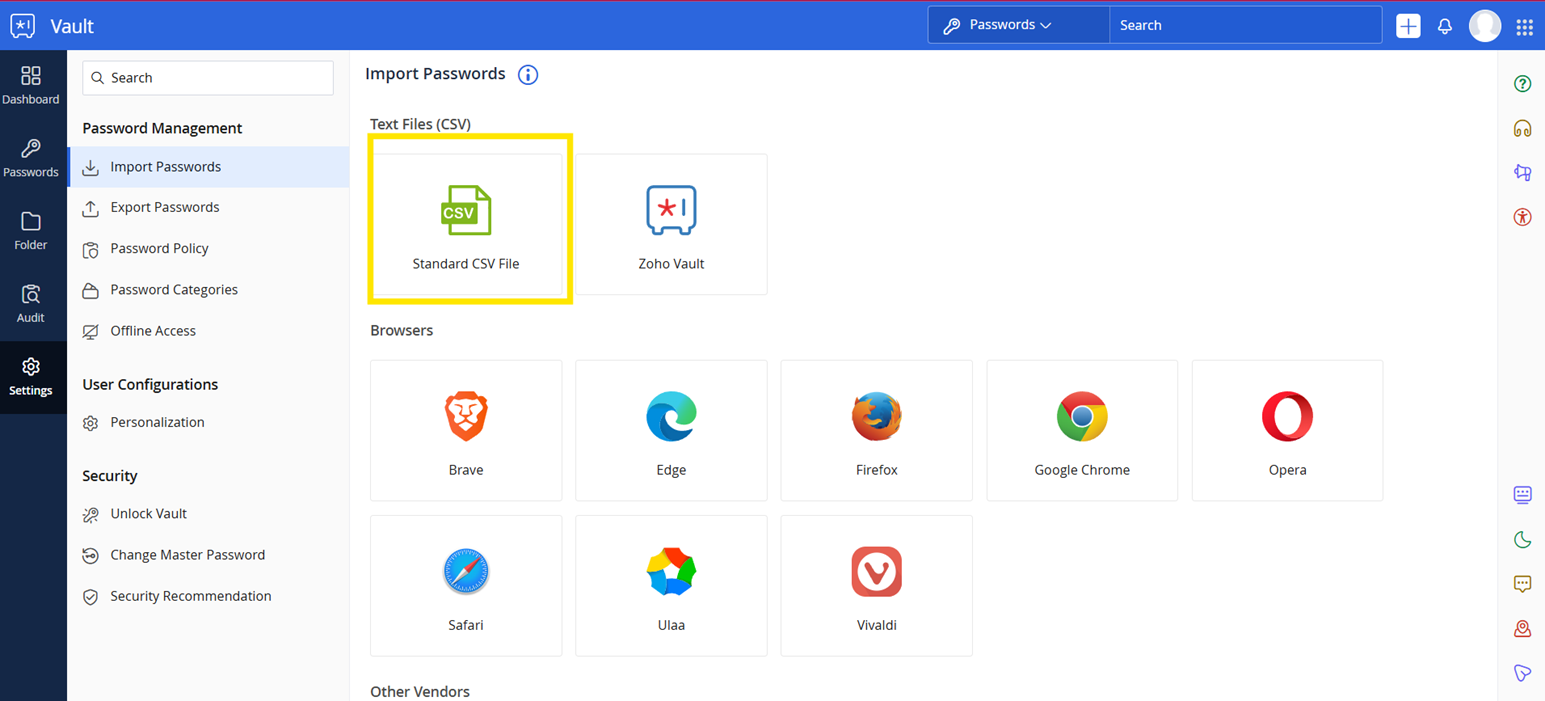This screenshot has width=1545, height=701.
Task: Go to Passwords in left navigation
Action: 31,159
